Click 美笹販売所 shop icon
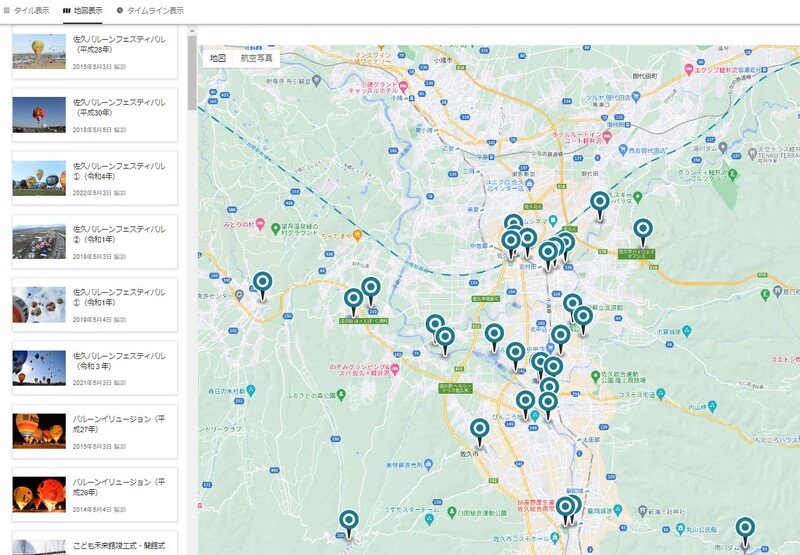This screenshot has width=800, height=555. click(428, 465)
